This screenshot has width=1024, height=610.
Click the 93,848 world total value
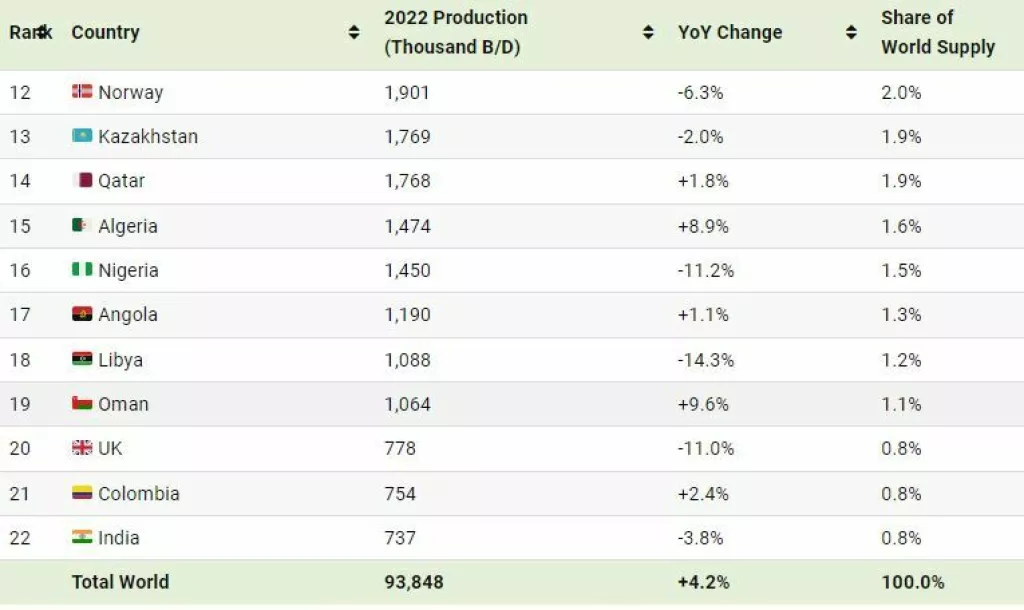pyautogui.click(x=413, y=582)
